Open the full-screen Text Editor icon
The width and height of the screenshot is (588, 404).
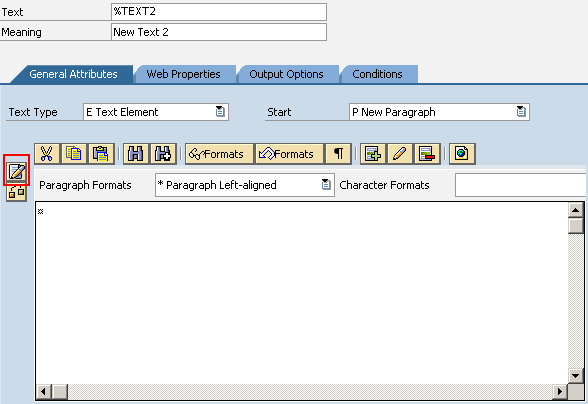pos(16,172)
